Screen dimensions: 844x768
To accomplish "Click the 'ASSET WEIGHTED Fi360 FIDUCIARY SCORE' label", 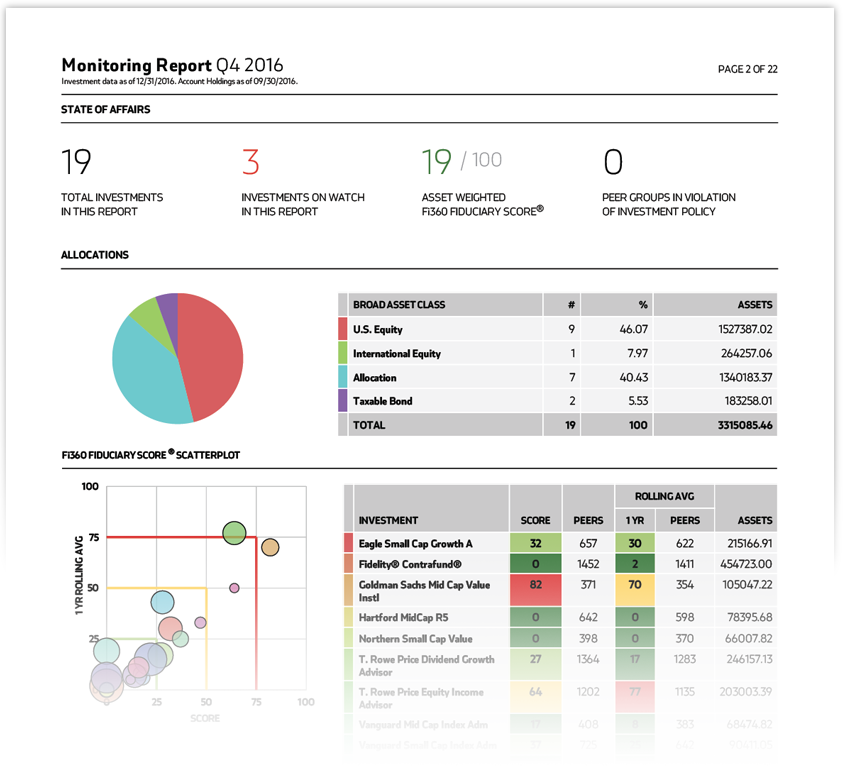I will pyautogui.click(x=482, y=205).
